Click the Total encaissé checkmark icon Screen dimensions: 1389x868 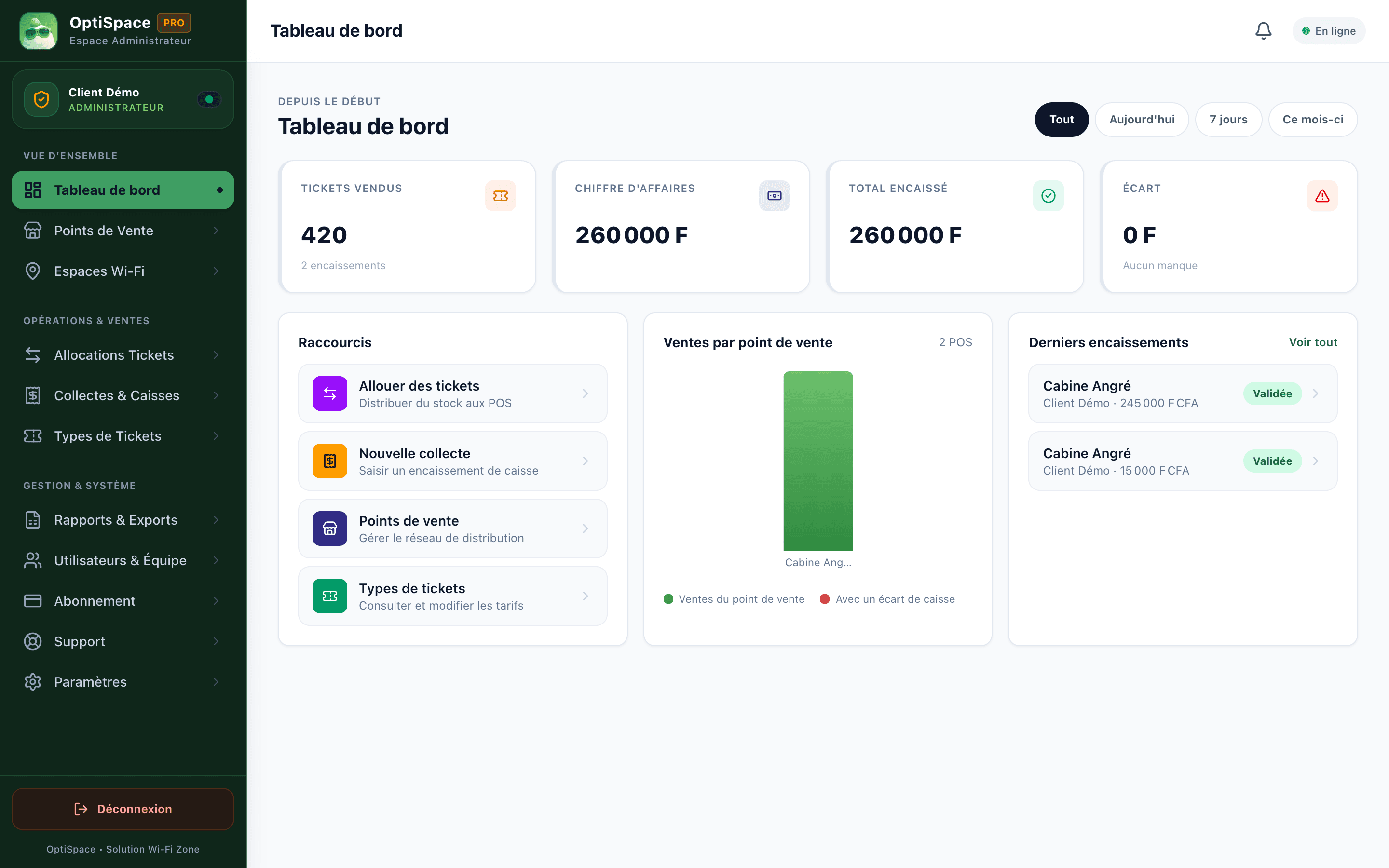pos(1048,196)
